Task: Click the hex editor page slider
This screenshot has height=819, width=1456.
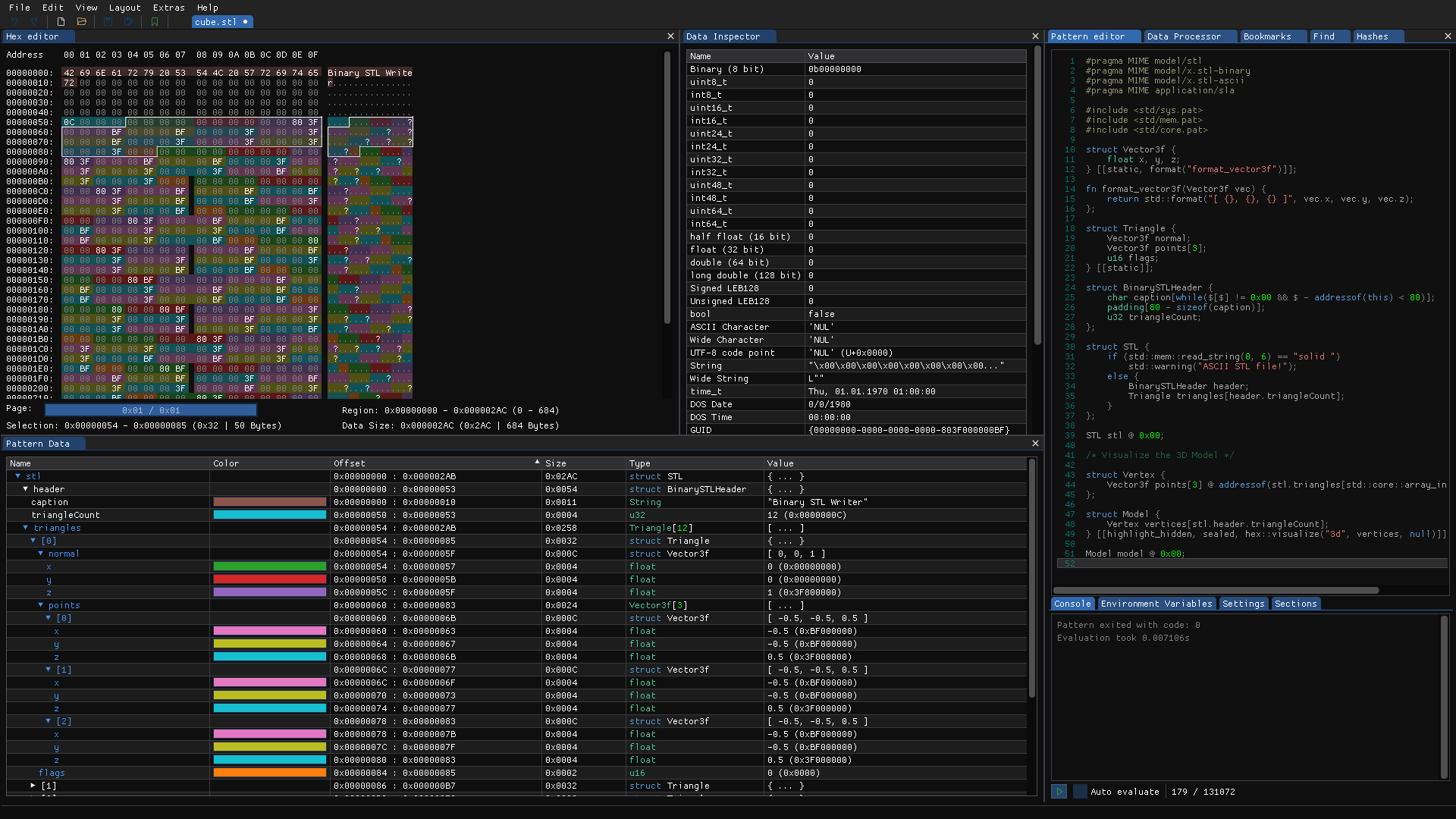Action: tap(151, 410)
